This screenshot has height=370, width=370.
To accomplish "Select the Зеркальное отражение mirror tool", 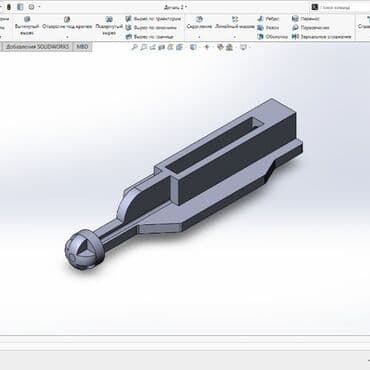I will 322,36.
